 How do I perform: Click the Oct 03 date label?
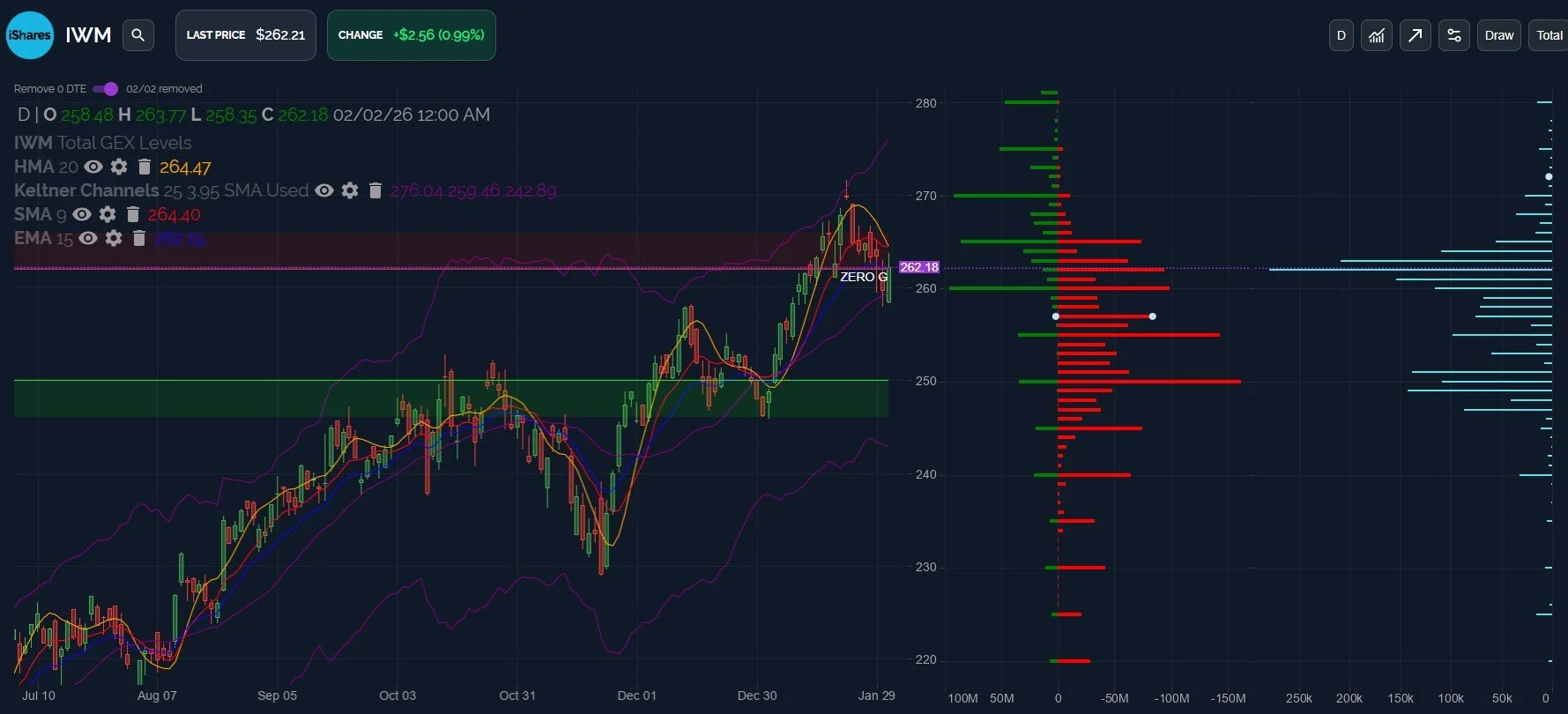398,695
